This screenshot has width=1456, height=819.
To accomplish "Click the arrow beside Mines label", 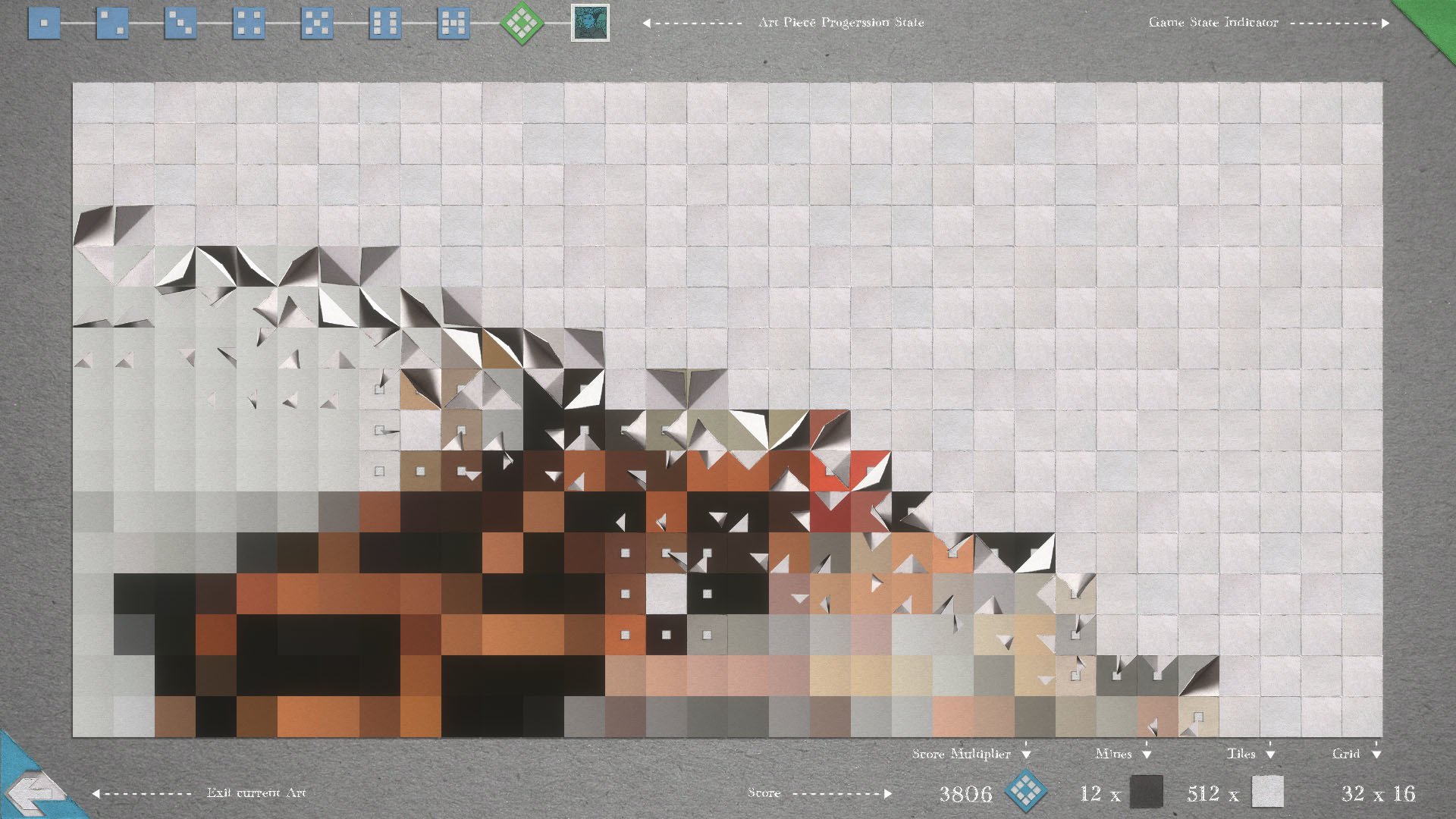I will (1147, 755).
